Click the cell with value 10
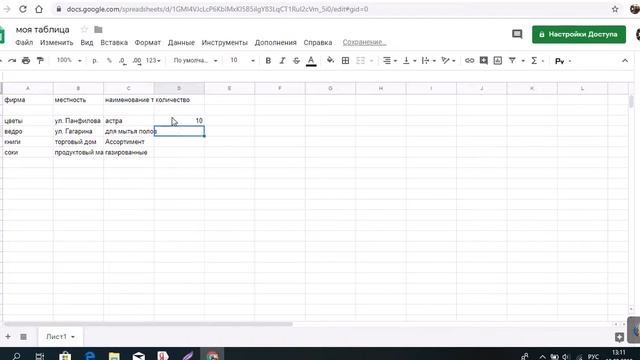Screen dimensions: 640x360 179,121
